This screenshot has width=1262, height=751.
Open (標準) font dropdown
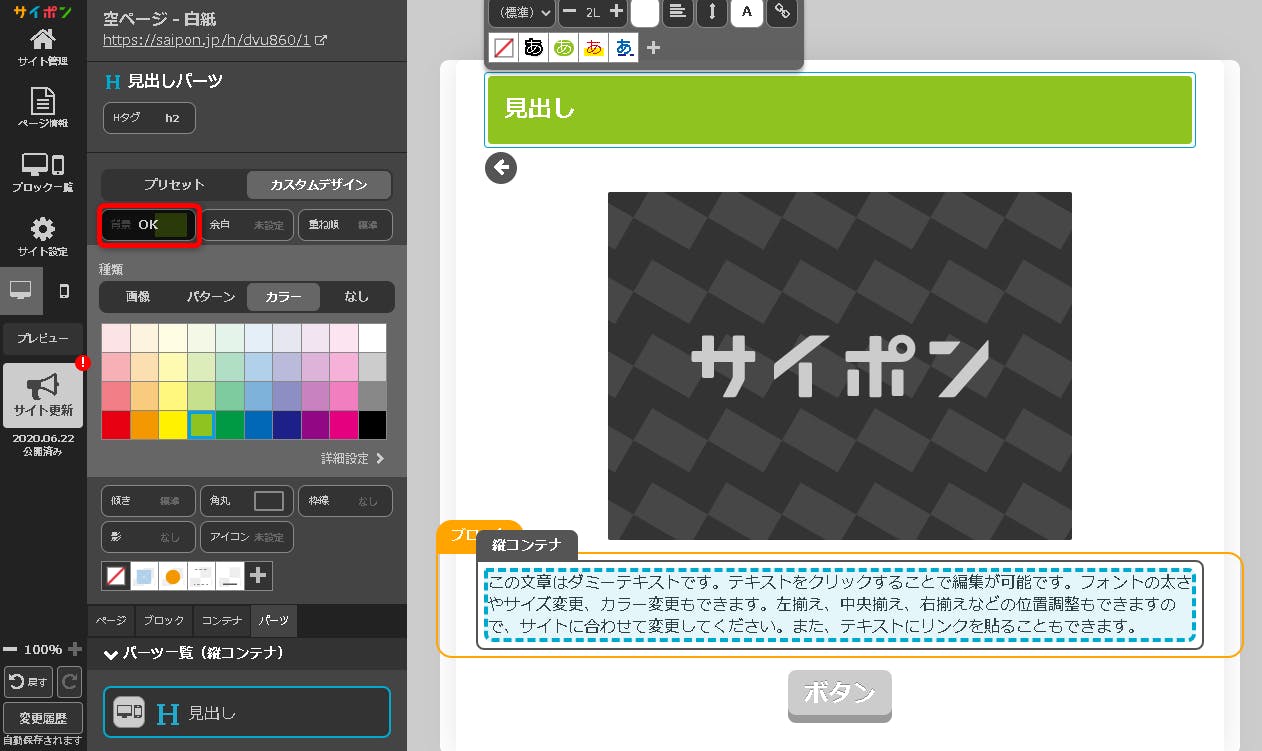pyautogui.click(x=521, y=12)
